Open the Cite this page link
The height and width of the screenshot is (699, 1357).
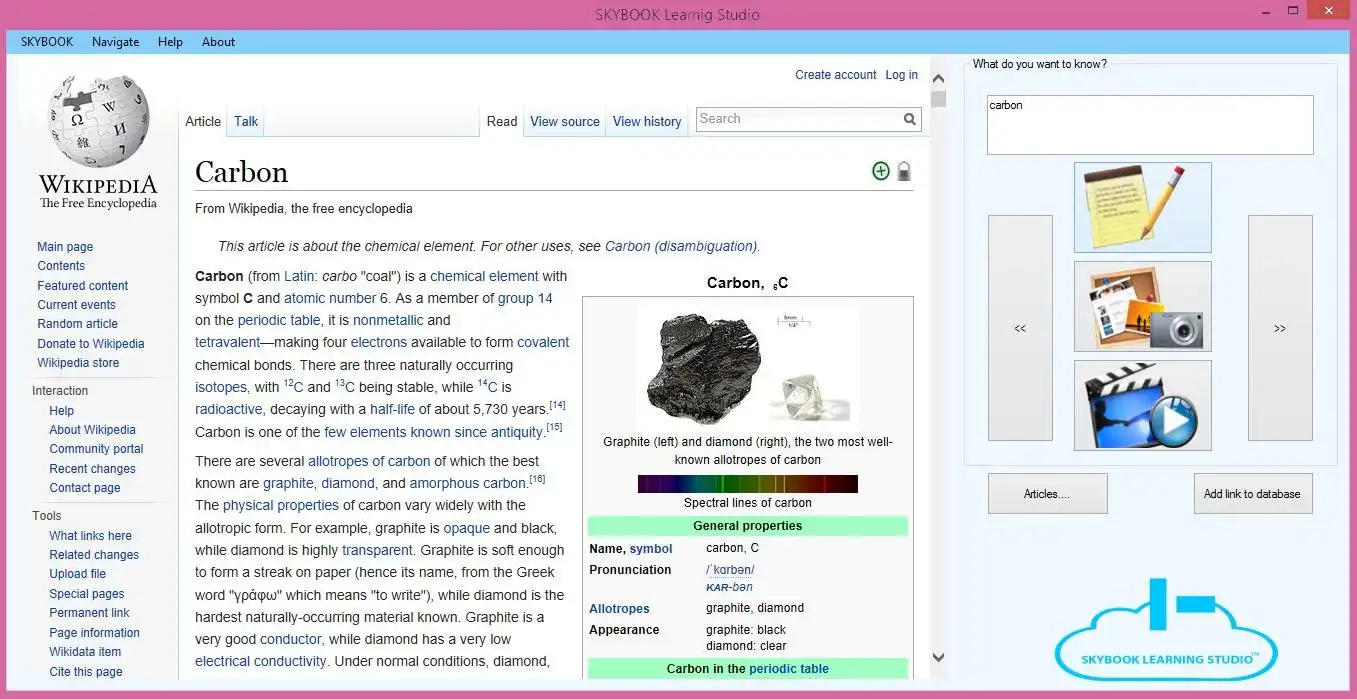(86, 672)
